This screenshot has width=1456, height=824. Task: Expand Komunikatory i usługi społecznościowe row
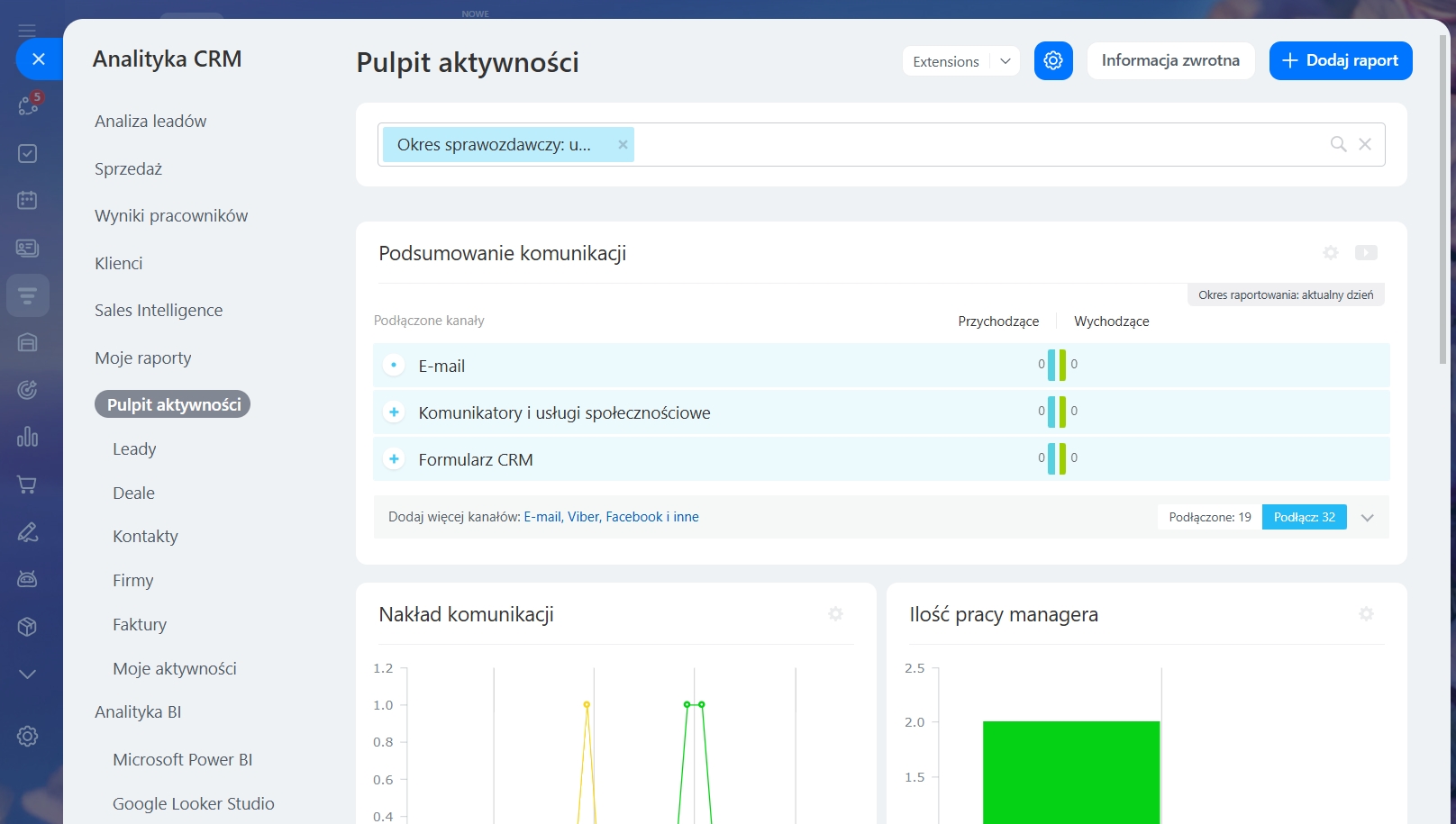(x=394, y=412)
